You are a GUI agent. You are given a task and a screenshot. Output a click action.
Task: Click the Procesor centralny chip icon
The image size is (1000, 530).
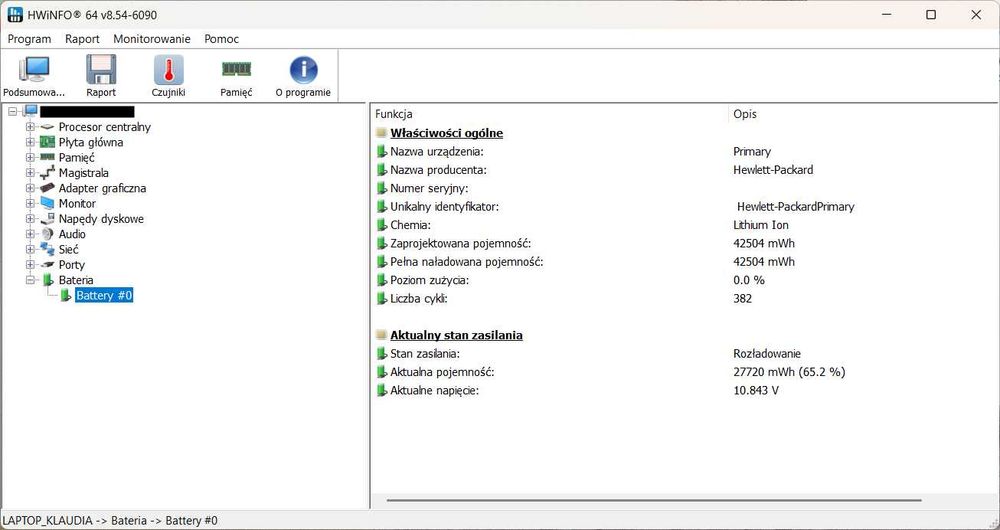47,127
